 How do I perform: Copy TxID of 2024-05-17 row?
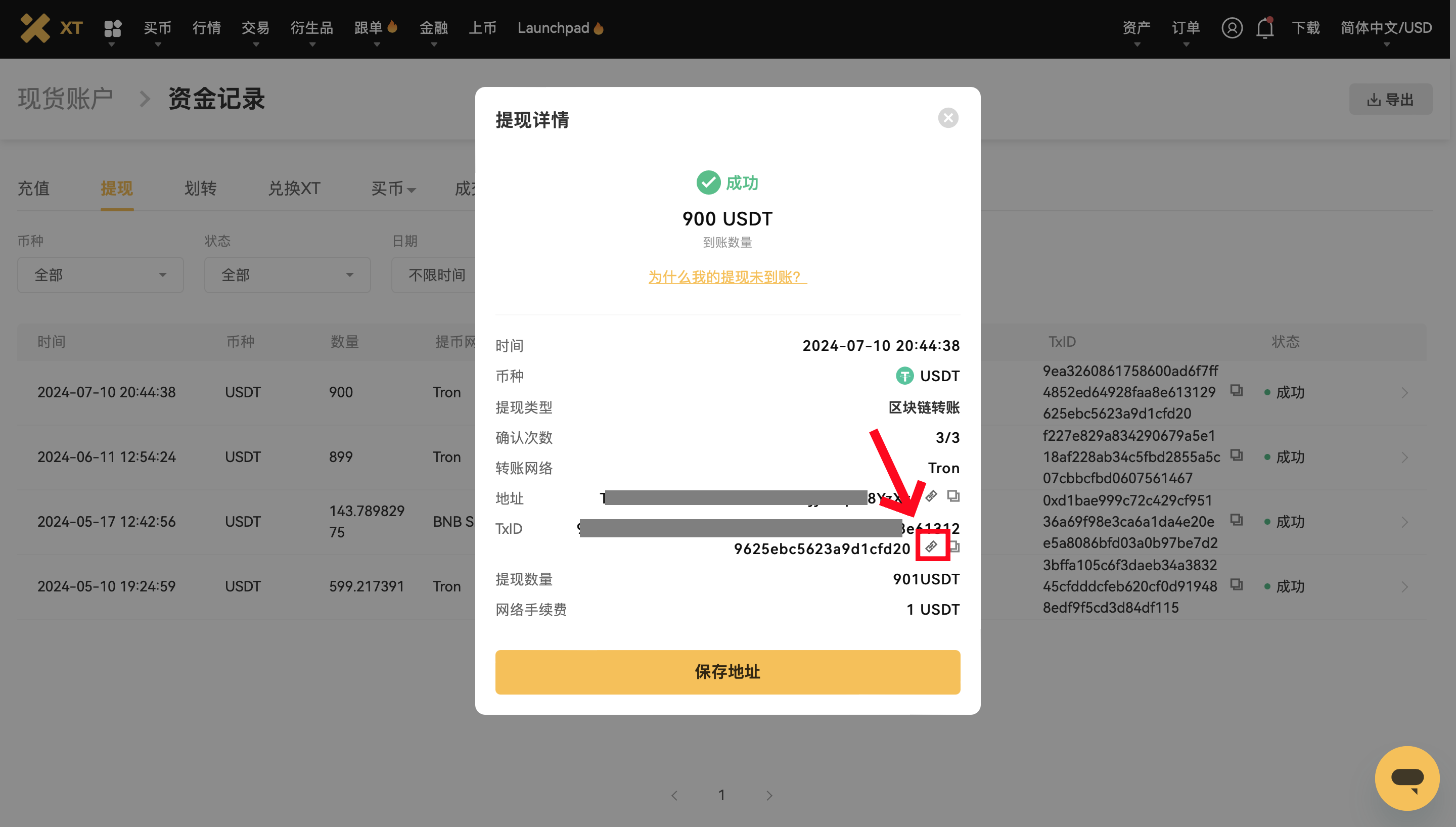1236,520
